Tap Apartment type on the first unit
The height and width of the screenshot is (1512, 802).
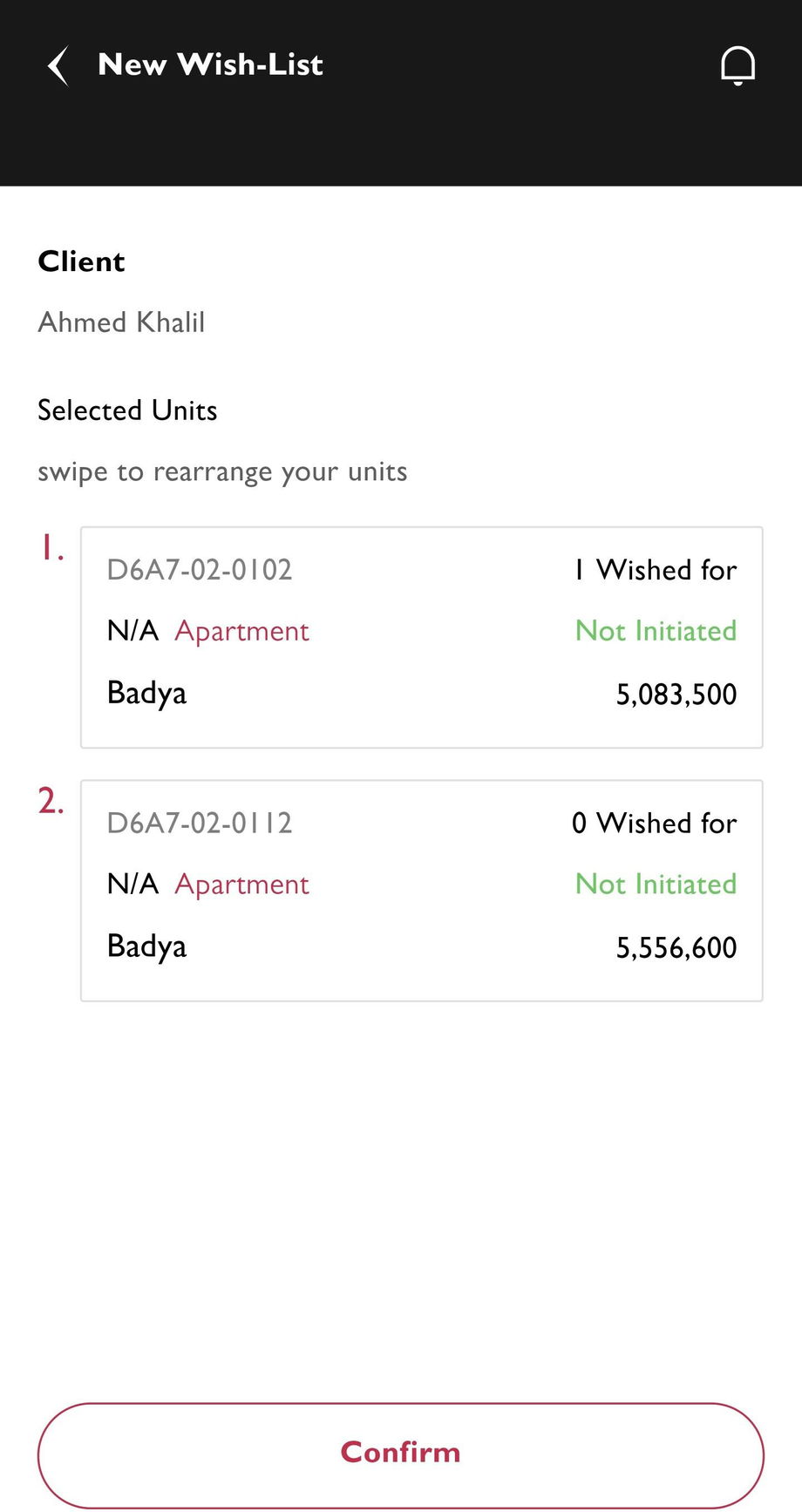(241, 631)
